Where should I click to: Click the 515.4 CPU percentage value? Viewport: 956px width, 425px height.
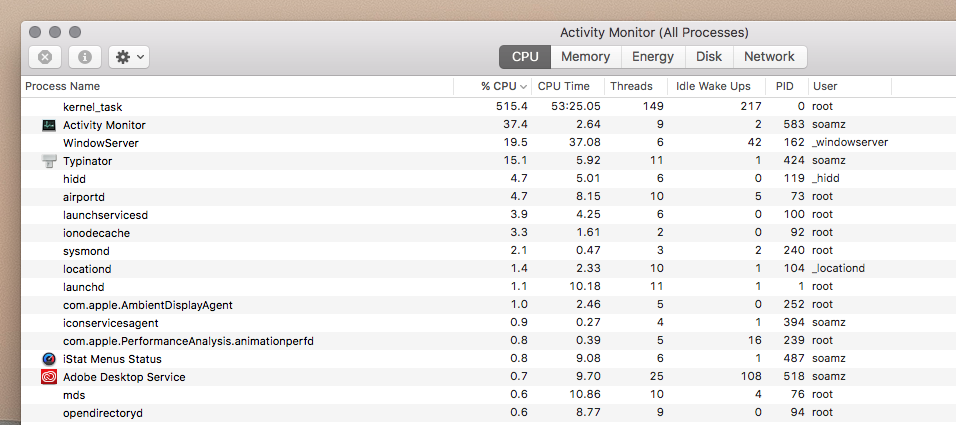(x=512, y=107)
